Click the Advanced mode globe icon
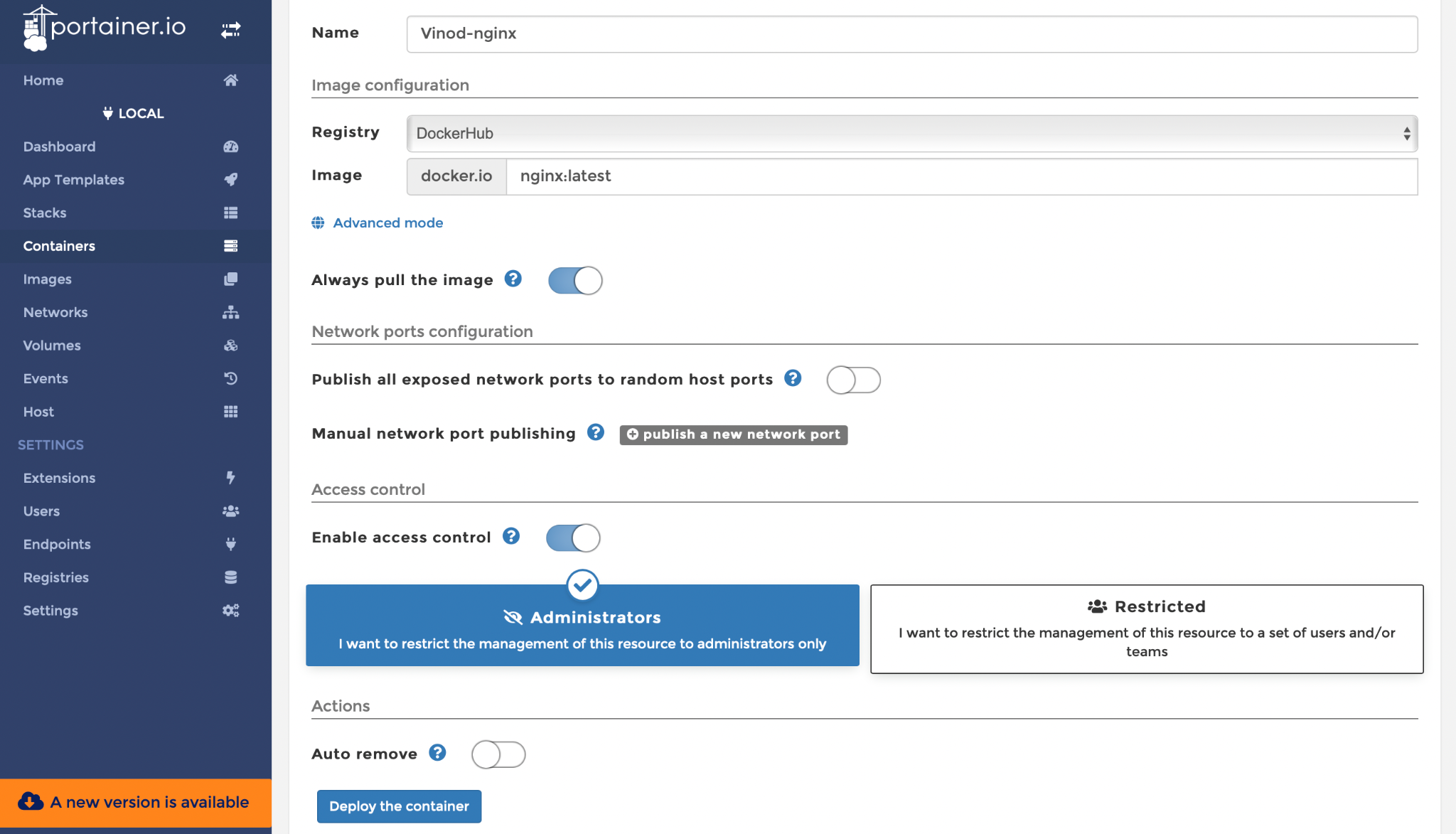 pos(318,223)
